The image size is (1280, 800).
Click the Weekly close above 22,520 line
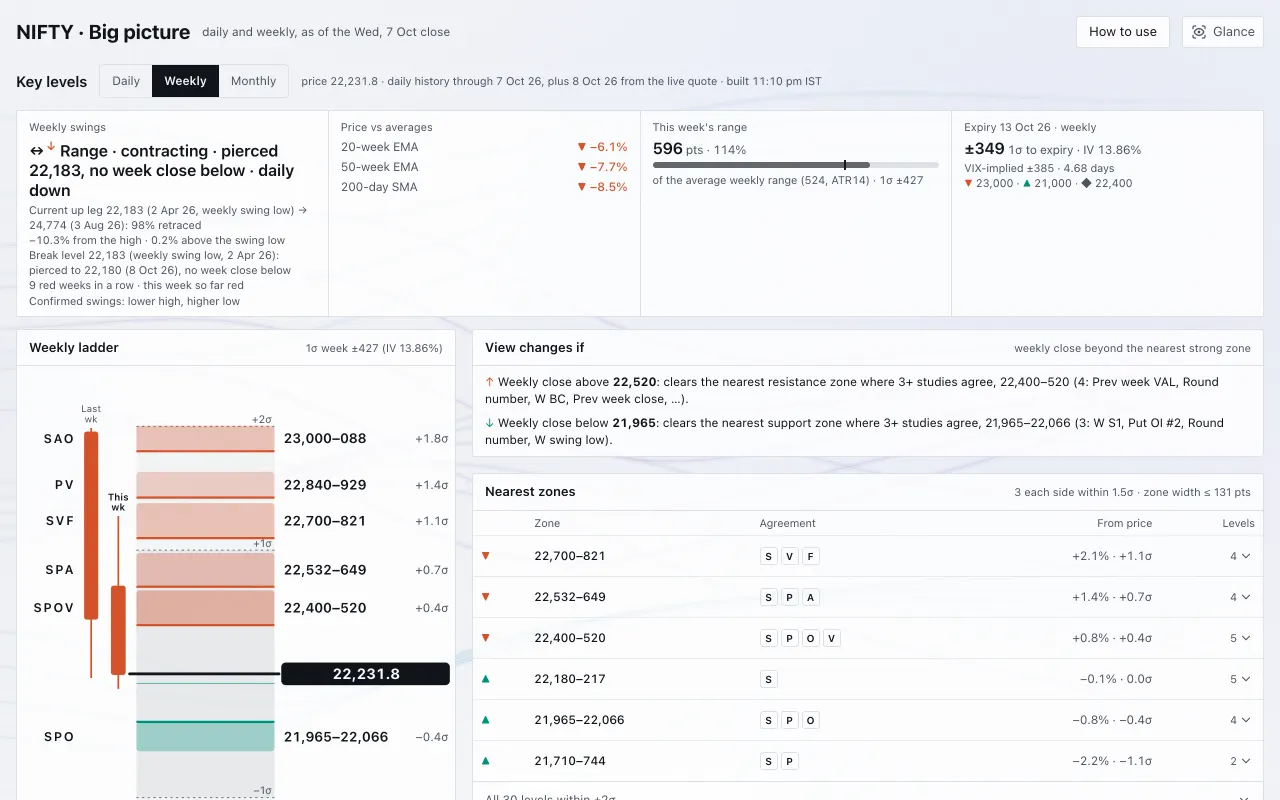(851, 390)
